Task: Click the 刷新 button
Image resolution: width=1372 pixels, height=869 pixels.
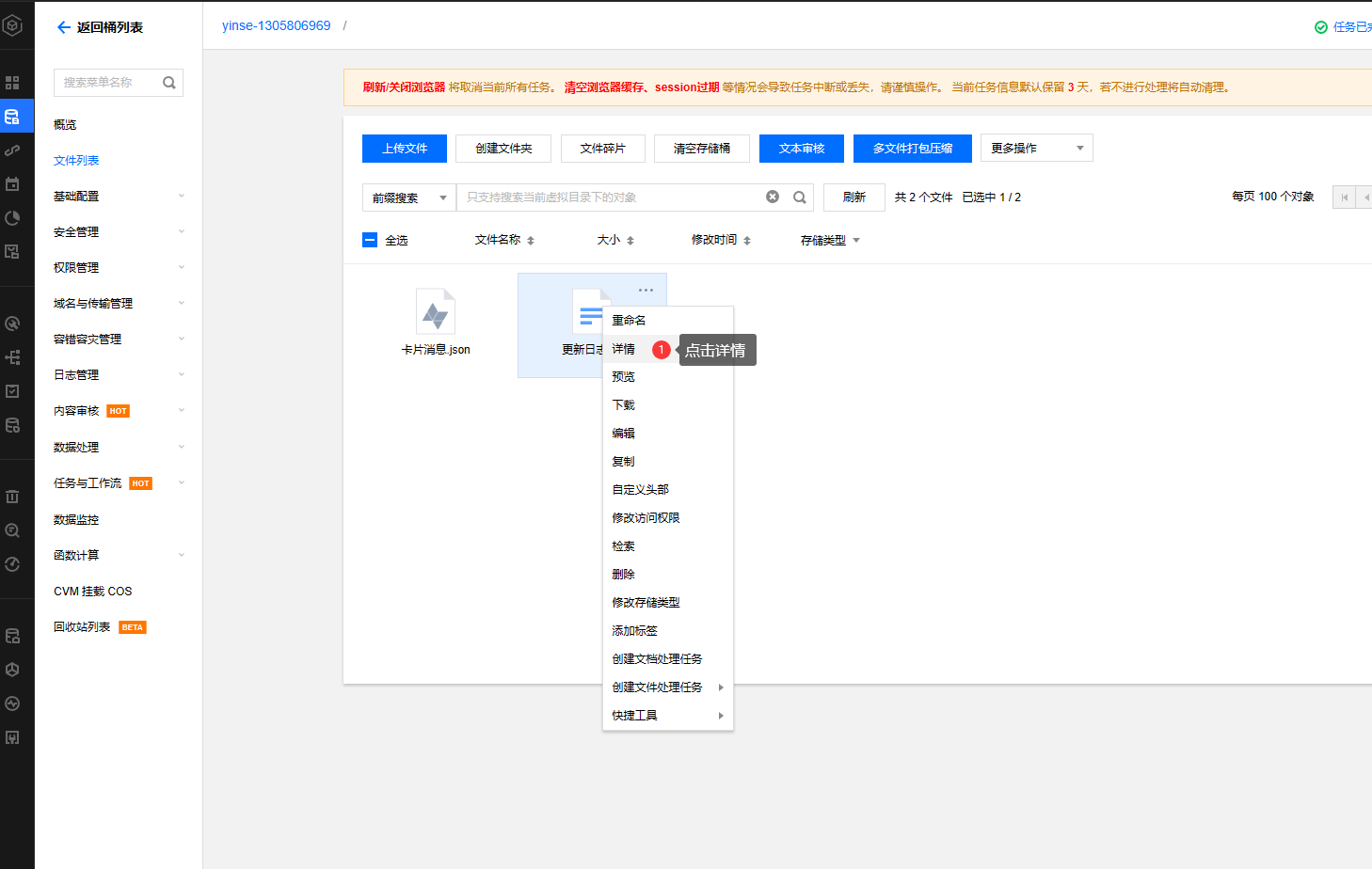Action: tap(854, 197)
